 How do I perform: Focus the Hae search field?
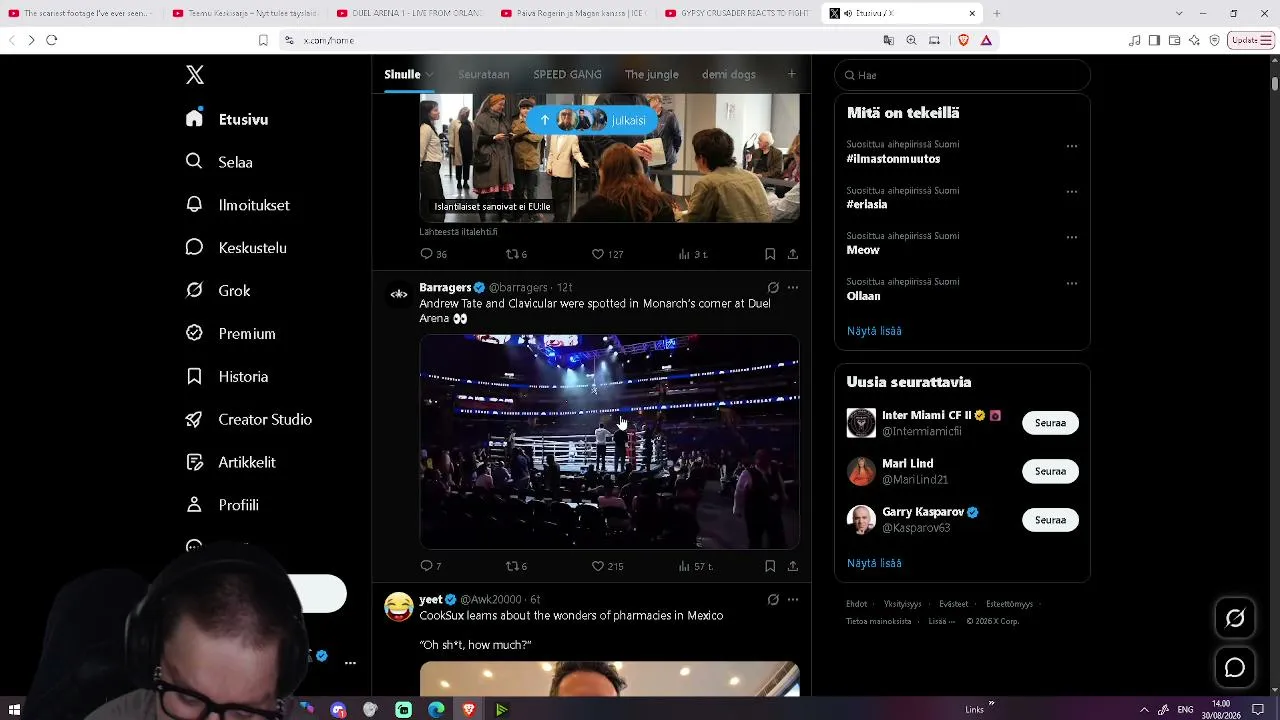pos(962,75)
